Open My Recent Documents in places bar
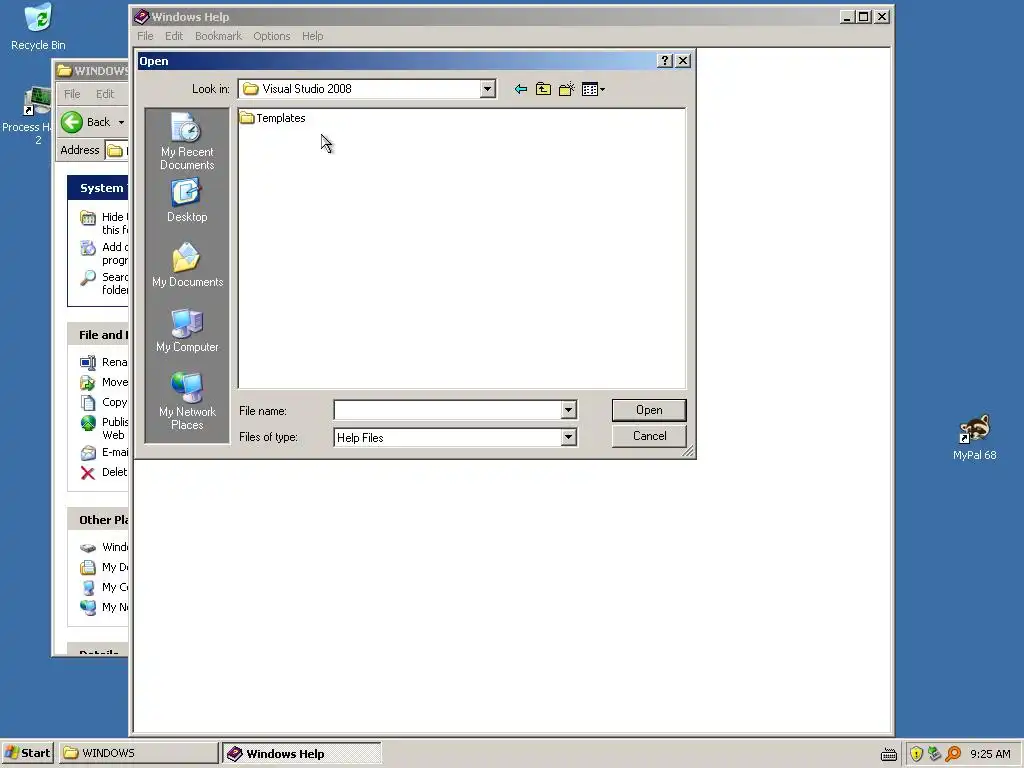The height and width of the screenshot is (768, 1024). [187, 141]
